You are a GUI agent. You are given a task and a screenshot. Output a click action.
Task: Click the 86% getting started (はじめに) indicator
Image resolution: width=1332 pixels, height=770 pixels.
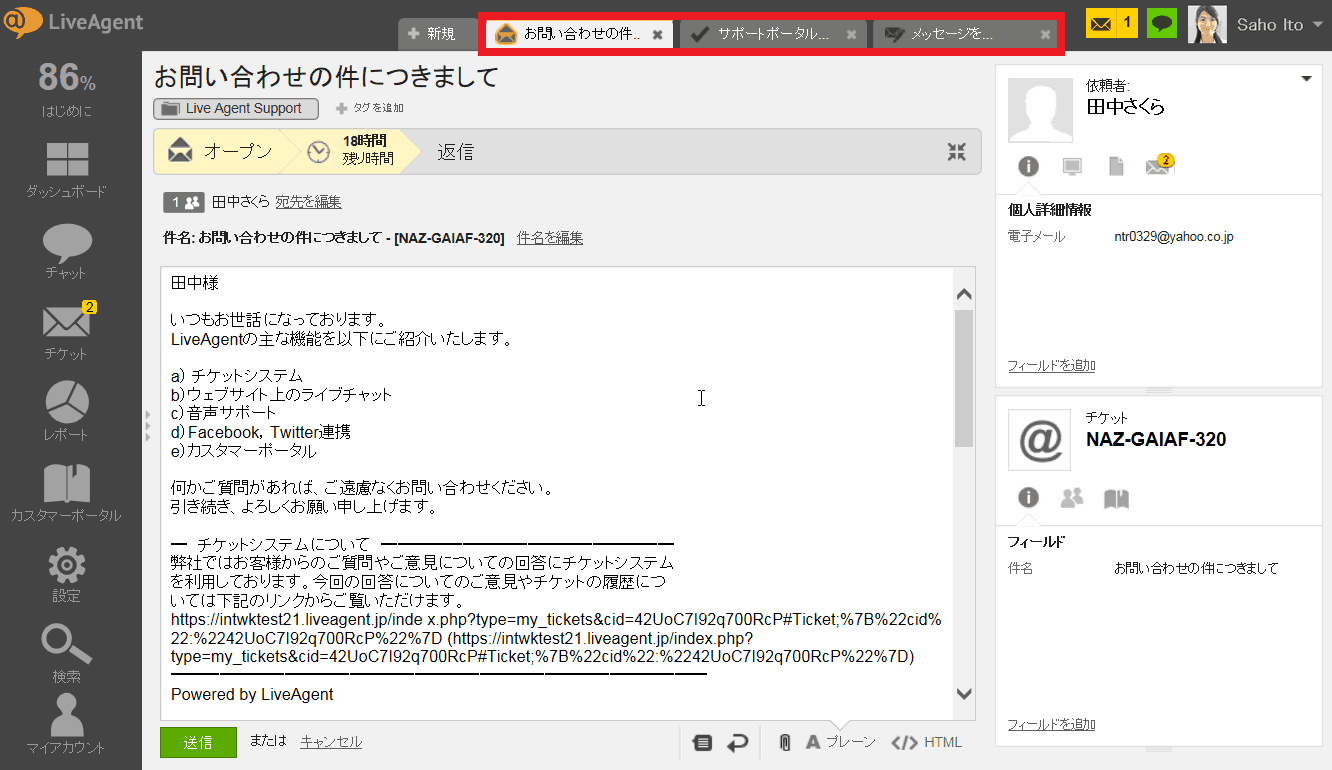pyautogui.click(x=67, y=89)
